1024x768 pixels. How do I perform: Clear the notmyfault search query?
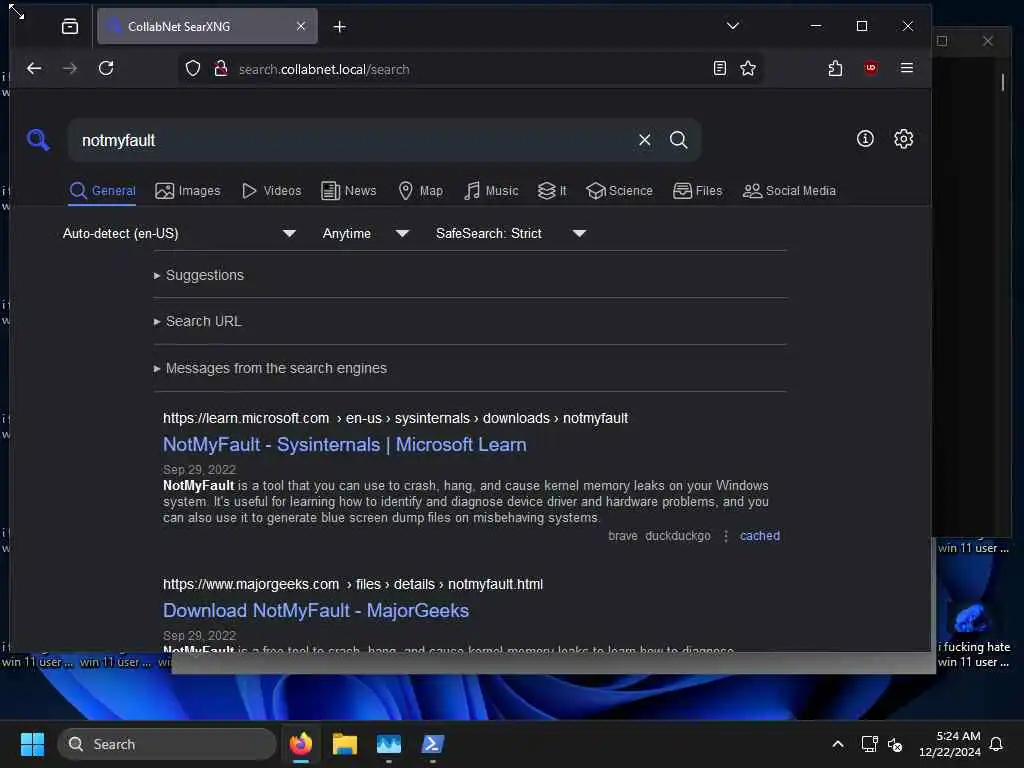pos(645,140)
